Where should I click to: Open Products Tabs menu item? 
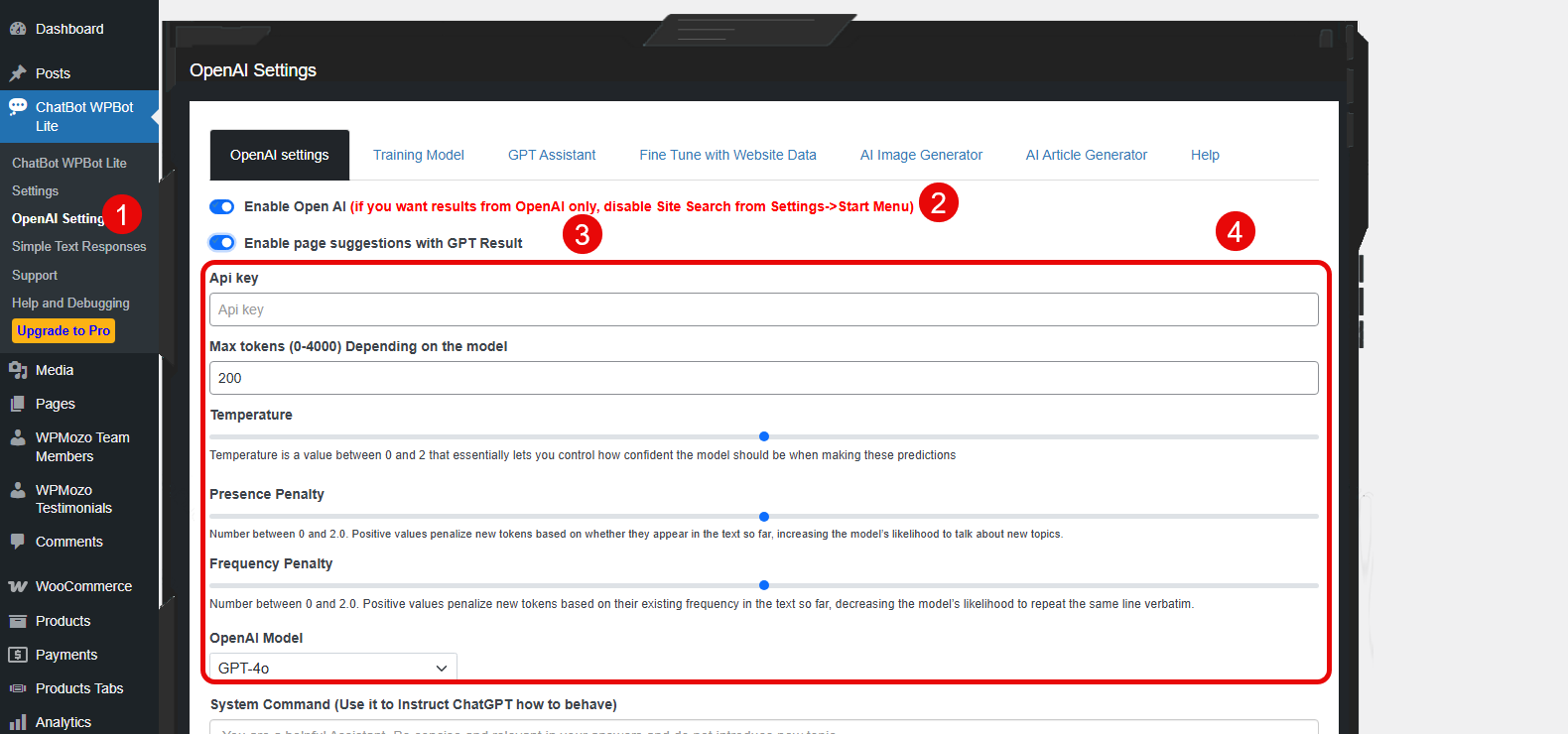pyautogui.click(x=79, y=688)
